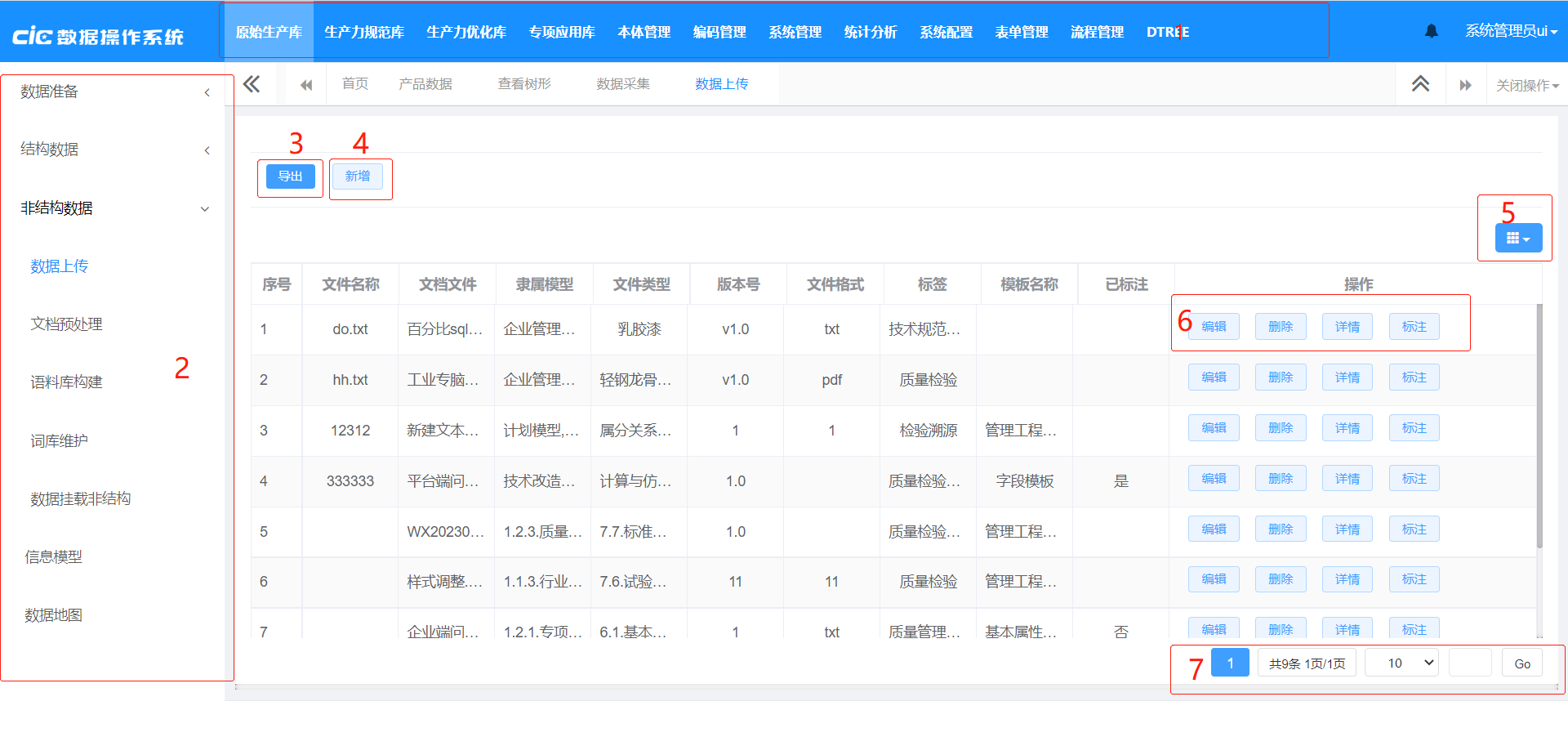Screen dimensions: 1568x737
Task: Open the column grid view selector icon
Action: coord(1518,239)
